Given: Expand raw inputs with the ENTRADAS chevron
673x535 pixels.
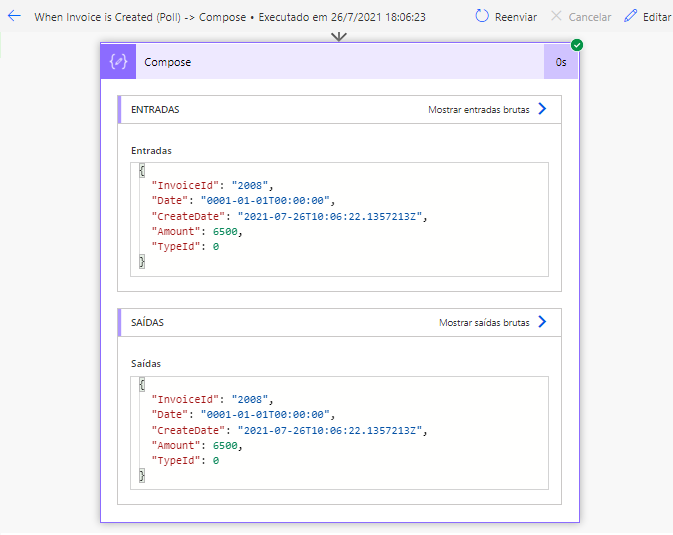Looking at the screenshot, I should pyautogui.click(x=543, y=109).
